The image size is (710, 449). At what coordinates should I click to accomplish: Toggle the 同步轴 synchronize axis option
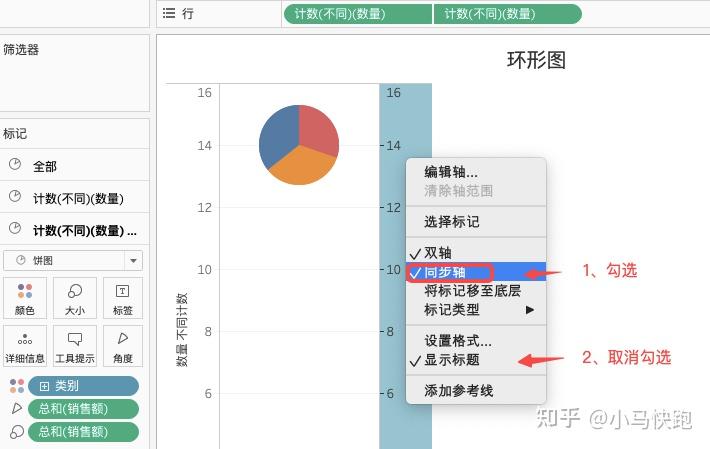tap(476, 272)
